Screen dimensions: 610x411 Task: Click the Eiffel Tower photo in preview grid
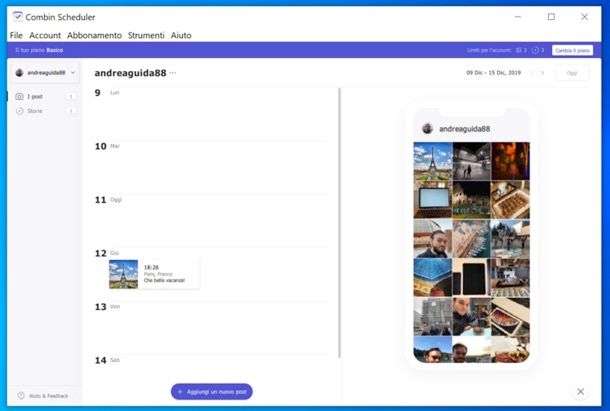[433, 161]
